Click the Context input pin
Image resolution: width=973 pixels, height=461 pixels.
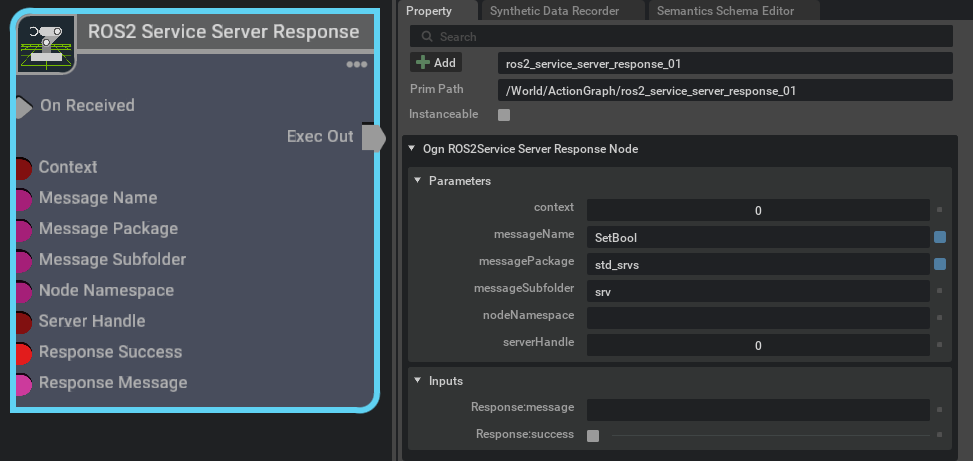pos(23,168)
